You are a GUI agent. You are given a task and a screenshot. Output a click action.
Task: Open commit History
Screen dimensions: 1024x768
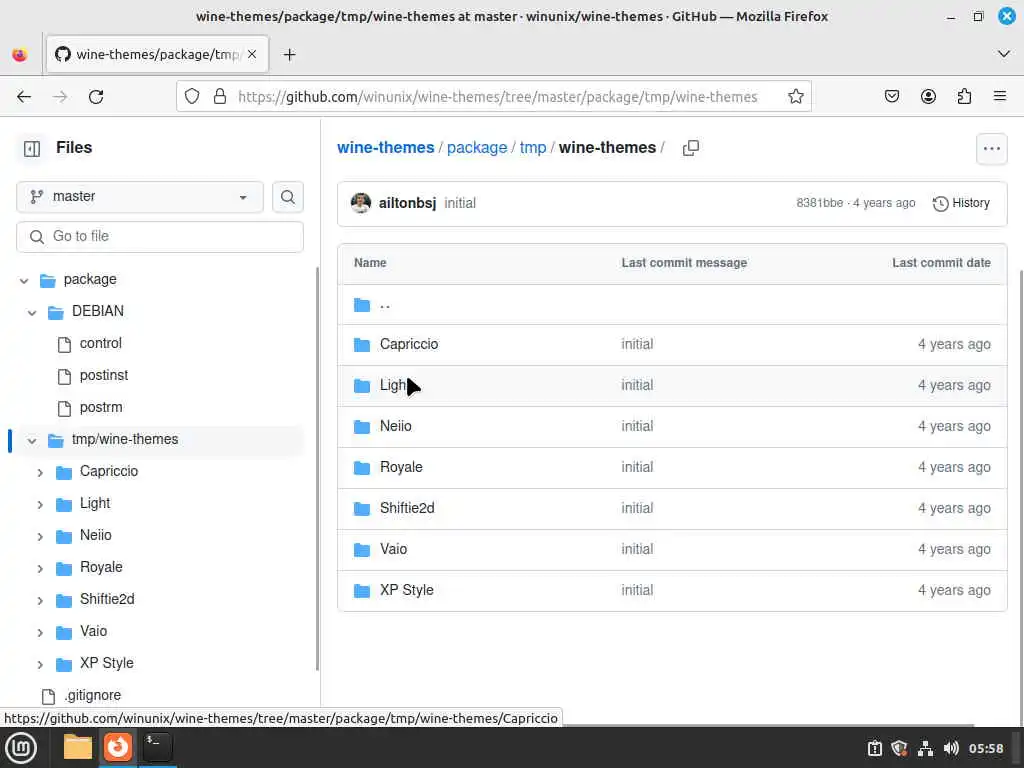(x=961, y=203)
